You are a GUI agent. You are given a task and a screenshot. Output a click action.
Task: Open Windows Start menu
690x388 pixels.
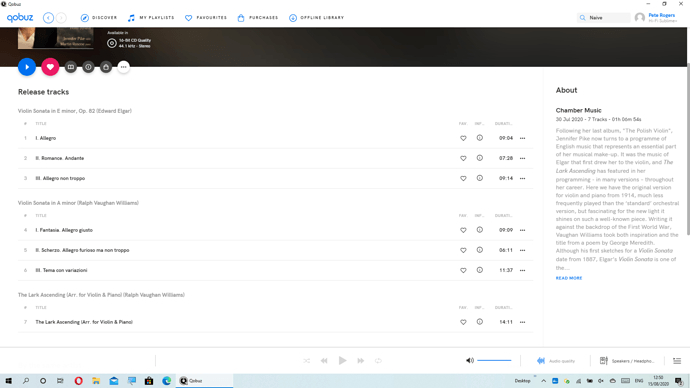(8, 381)
